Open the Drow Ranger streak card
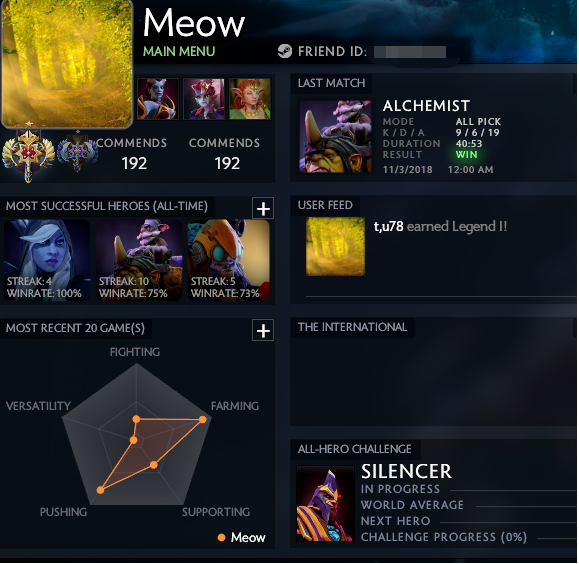The height and width of the screenshot is (564, 579). point(47,260)
